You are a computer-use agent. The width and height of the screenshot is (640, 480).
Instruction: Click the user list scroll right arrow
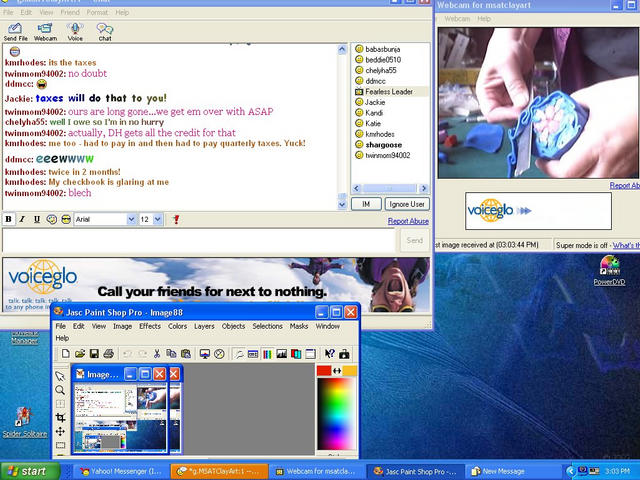point(423,188)
